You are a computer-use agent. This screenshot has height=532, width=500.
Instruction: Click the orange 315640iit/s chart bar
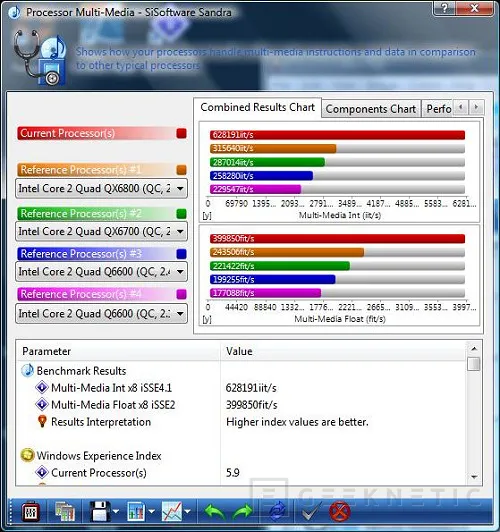(273, 148)
